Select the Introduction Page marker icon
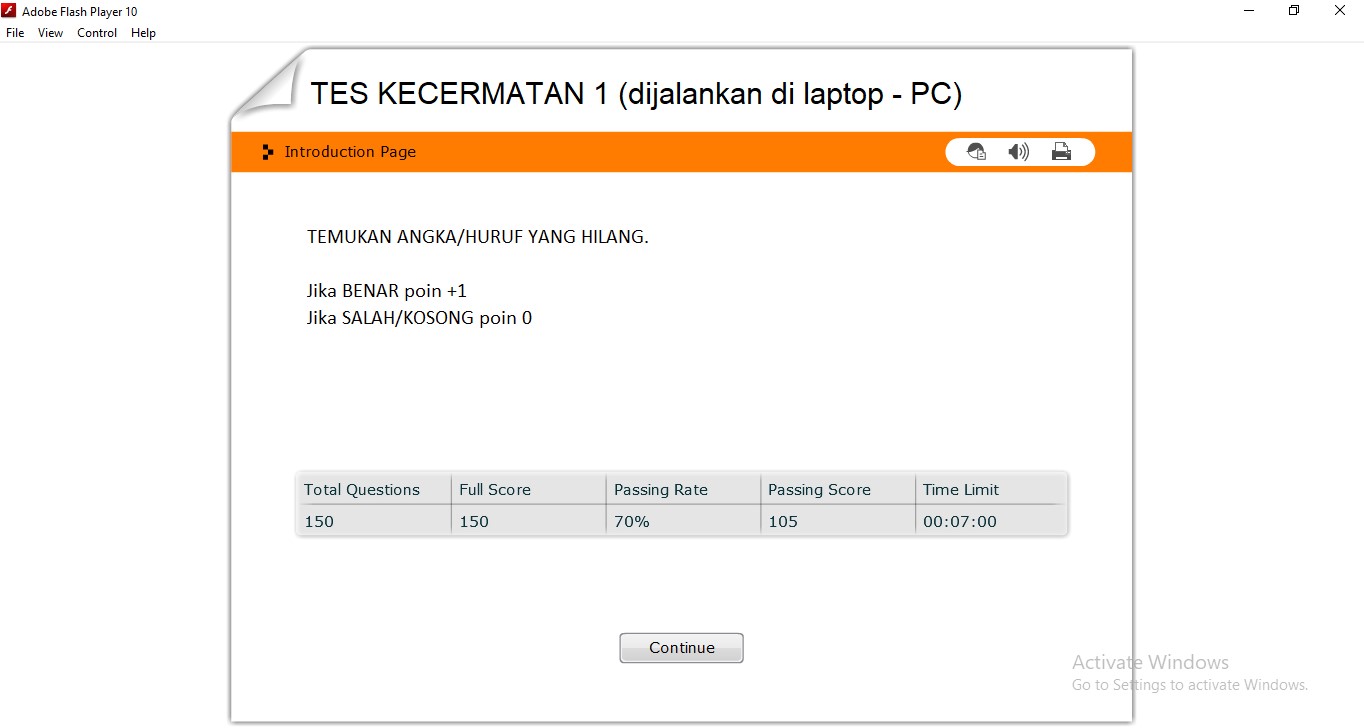Viewport: 1364px width, 728px height. point(267,151)
